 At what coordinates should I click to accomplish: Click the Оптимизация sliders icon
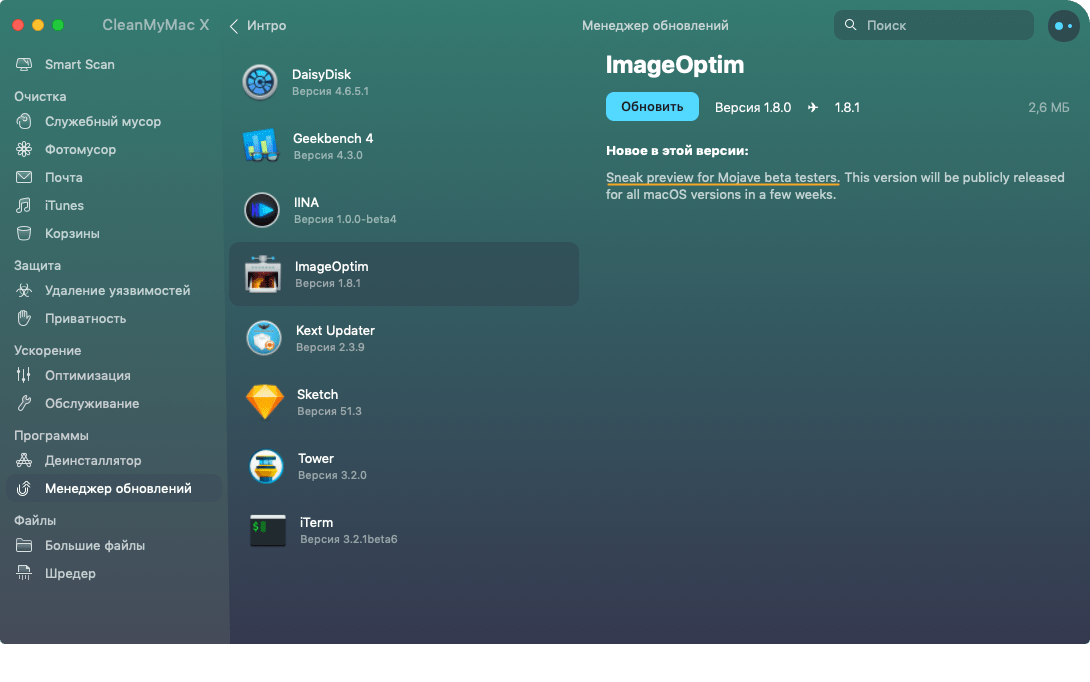pos(24,375)
